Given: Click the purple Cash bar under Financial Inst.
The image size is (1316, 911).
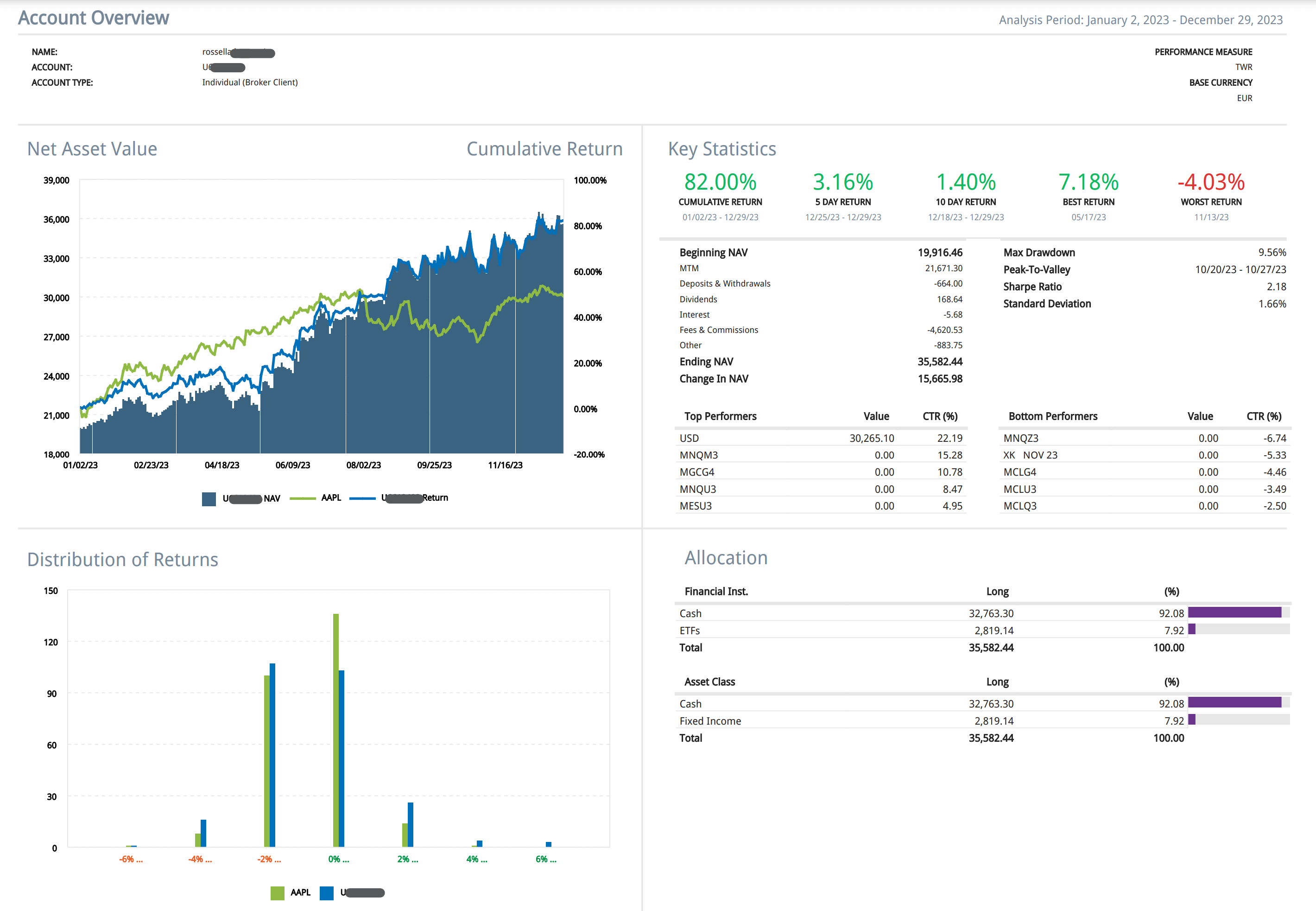Looking at the screenshot, I should [1234, 612].
